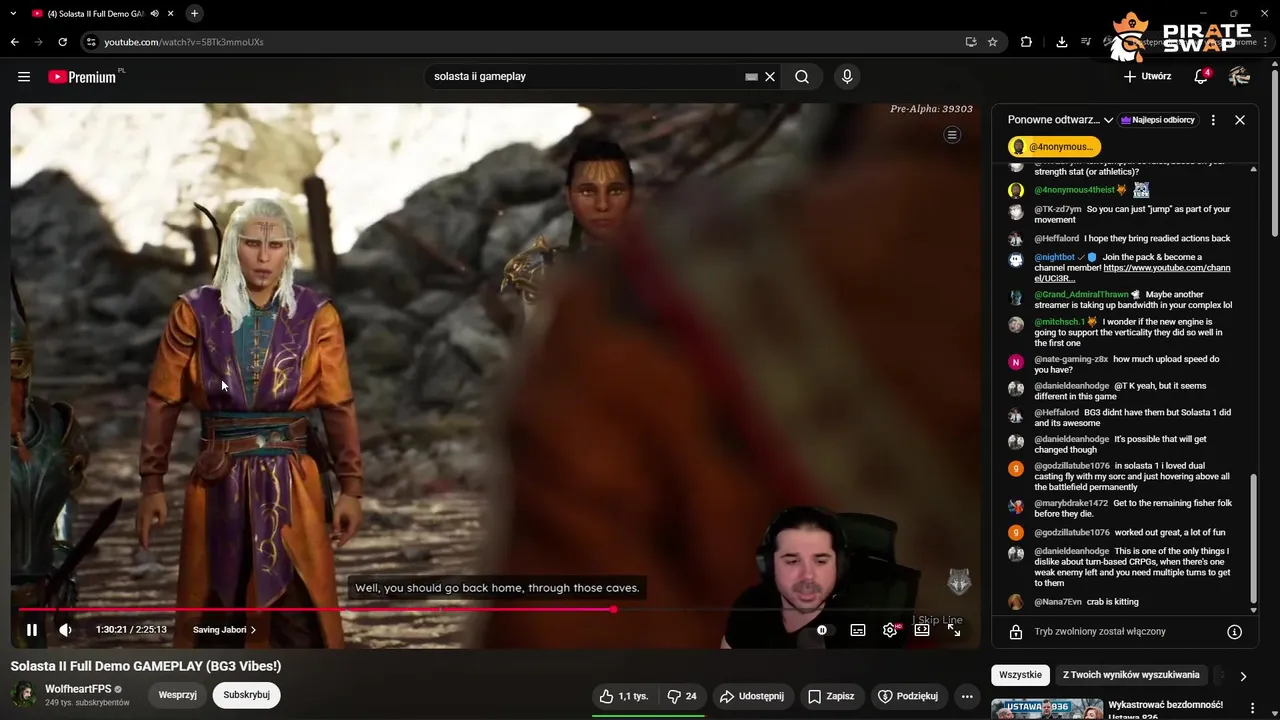Click browser address bar URL
Viewport: 1280px width, 720px height.
click(184, 42)
